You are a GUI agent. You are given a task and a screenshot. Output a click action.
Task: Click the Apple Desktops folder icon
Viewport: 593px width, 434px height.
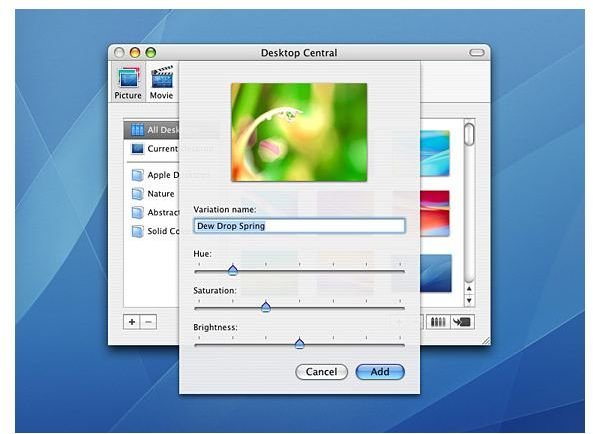(x=137, y=175)
